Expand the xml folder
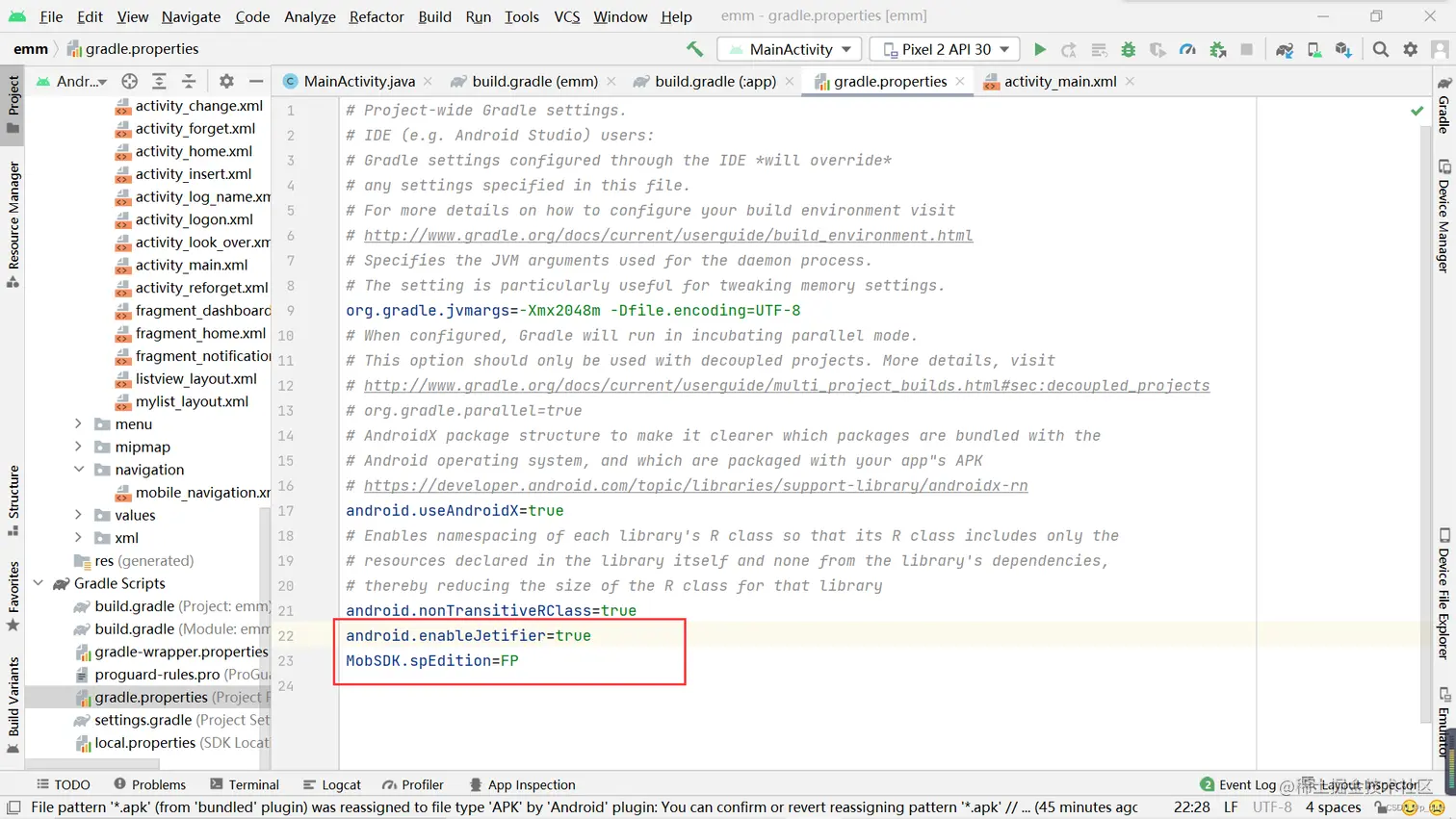1456x819 pixels. click(78, 538)
